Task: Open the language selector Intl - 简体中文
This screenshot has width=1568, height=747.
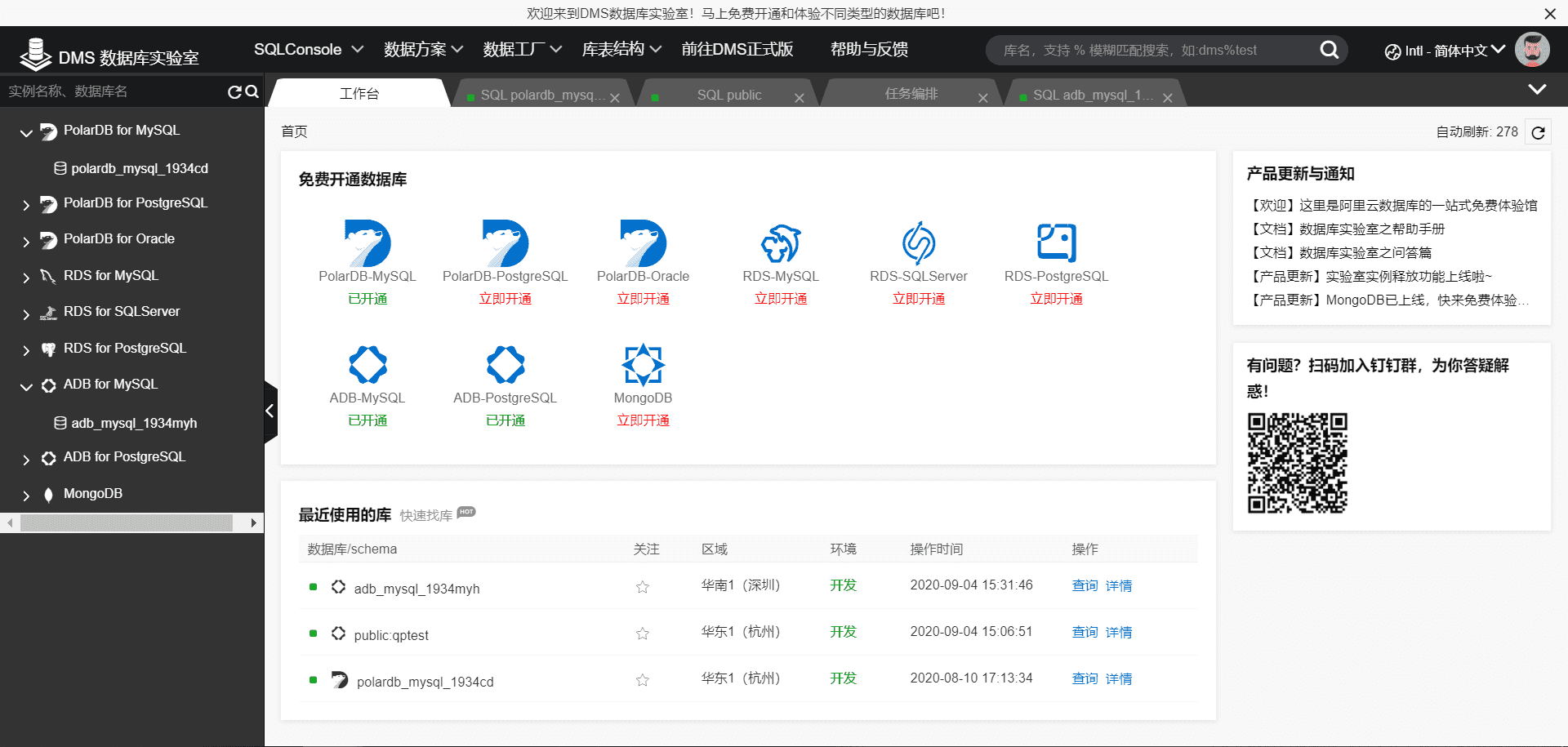Action: pos(1445,51)
